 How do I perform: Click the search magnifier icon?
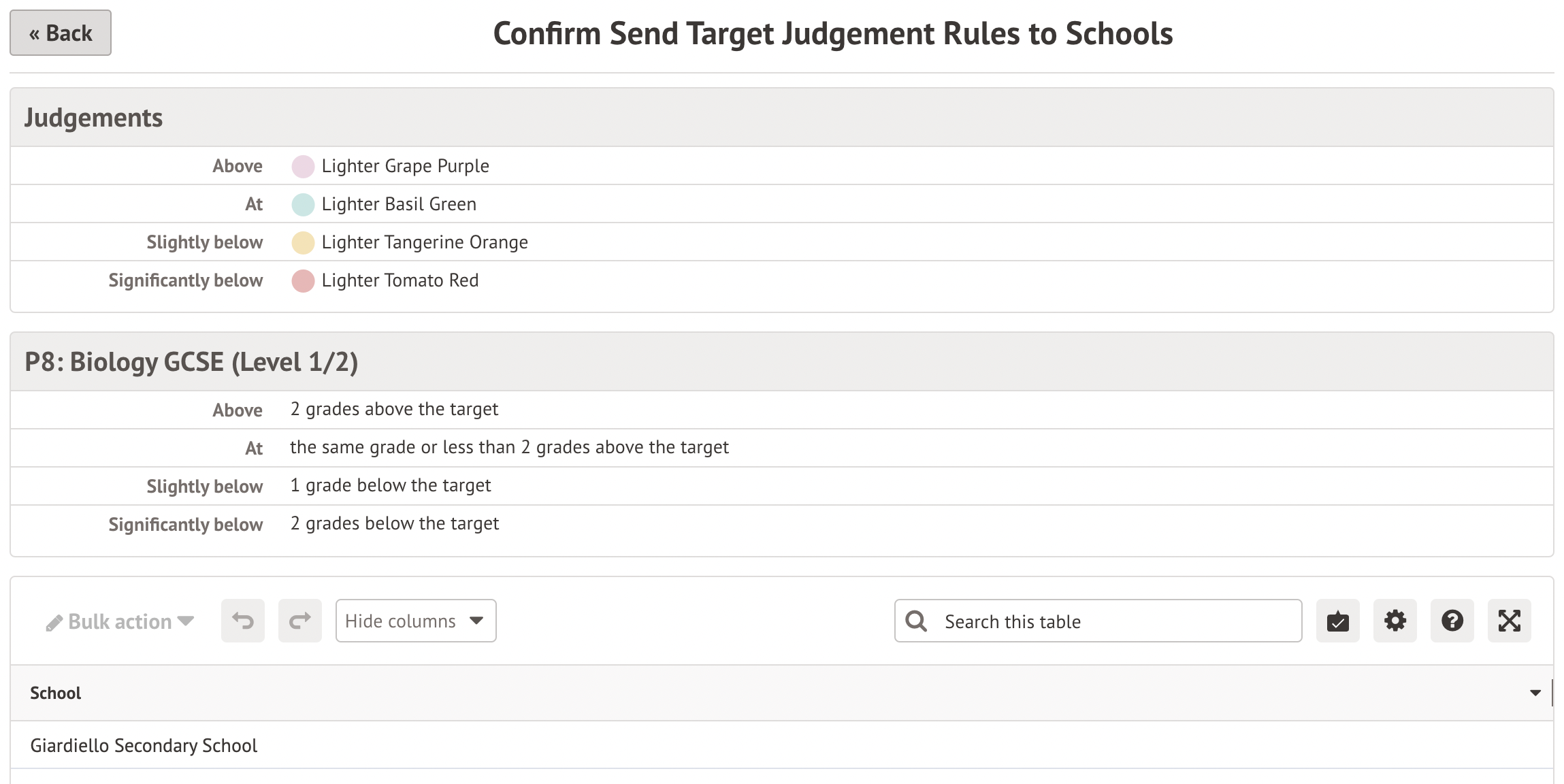pyautogui.click(x=916, y=621)
